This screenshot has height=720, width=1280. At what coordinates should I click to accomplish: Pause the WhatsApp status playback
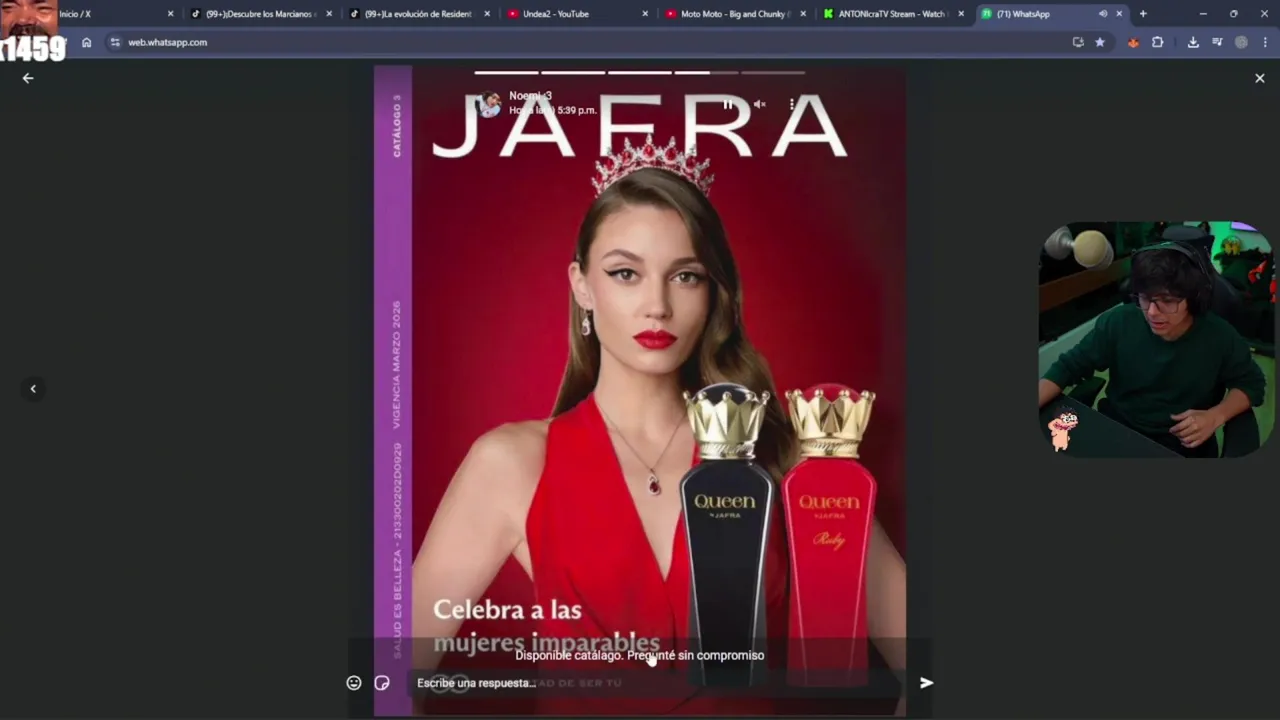(x=728, y=104)
